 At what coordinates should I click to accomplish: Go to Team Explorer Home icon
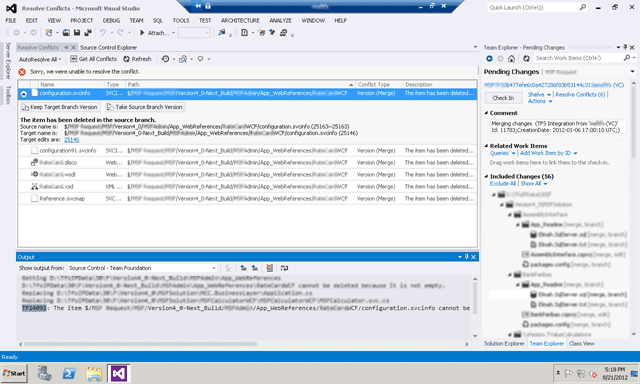click(x=511, y=58)
